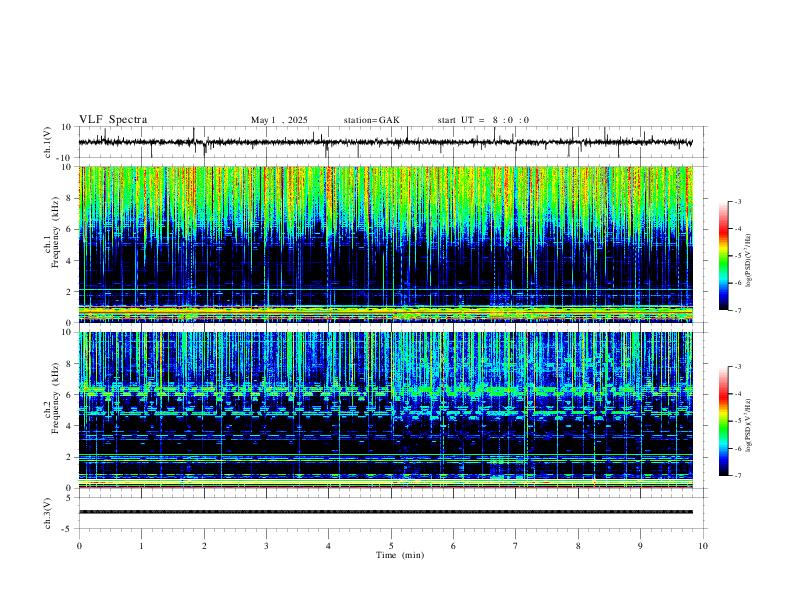The height and width of the screenshot is (612, 792).
Task: Click the "-4" tick on ch.2 color bar
Action: pyautogui.click(x=737, y=394)
